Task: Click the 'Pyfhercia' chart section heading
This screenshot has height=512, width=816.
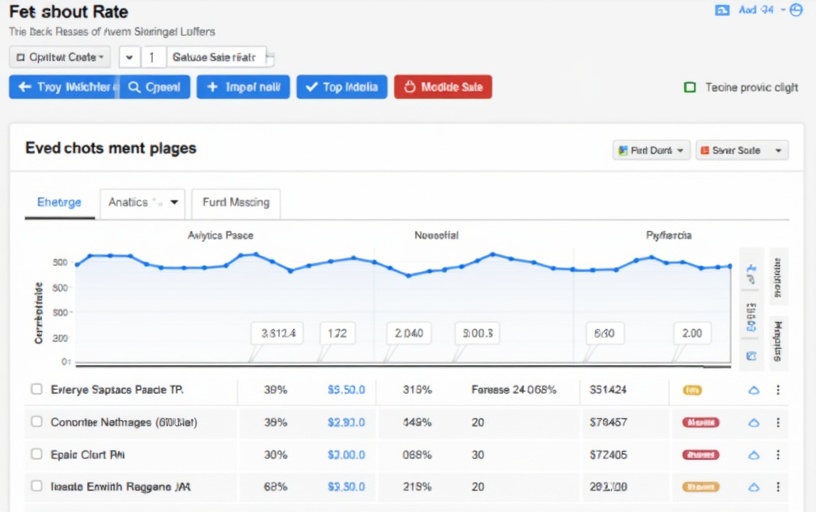Action: click(669, 235)
